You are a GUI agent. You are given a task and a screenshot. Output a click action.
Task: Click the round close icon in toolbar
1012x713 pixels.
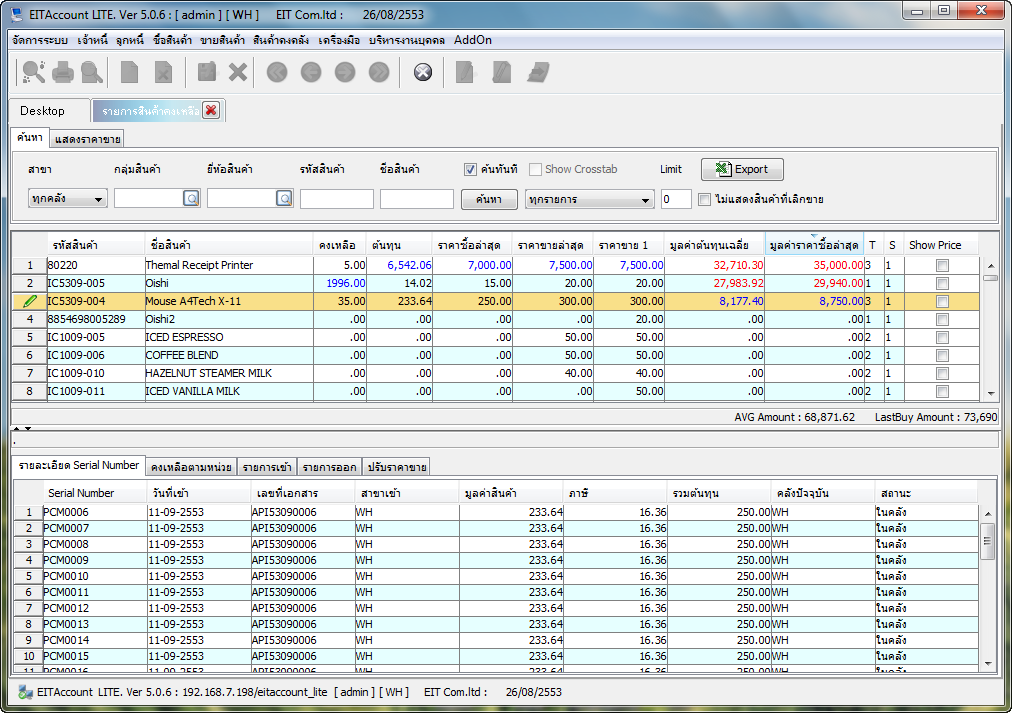tap(423, 72)
